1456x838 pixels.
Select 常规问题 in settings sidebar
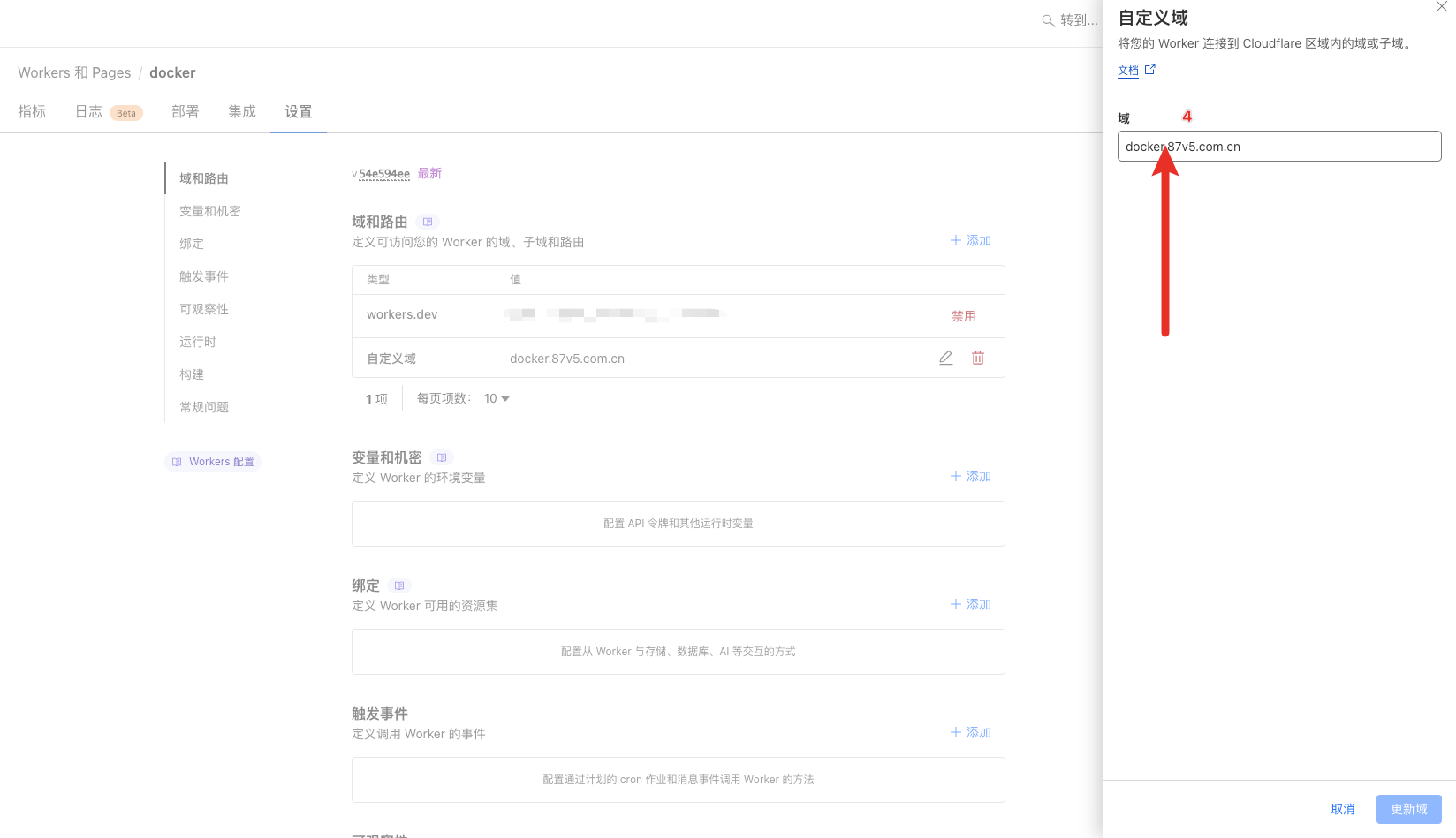pyautogui.click(x=204, y=407)
